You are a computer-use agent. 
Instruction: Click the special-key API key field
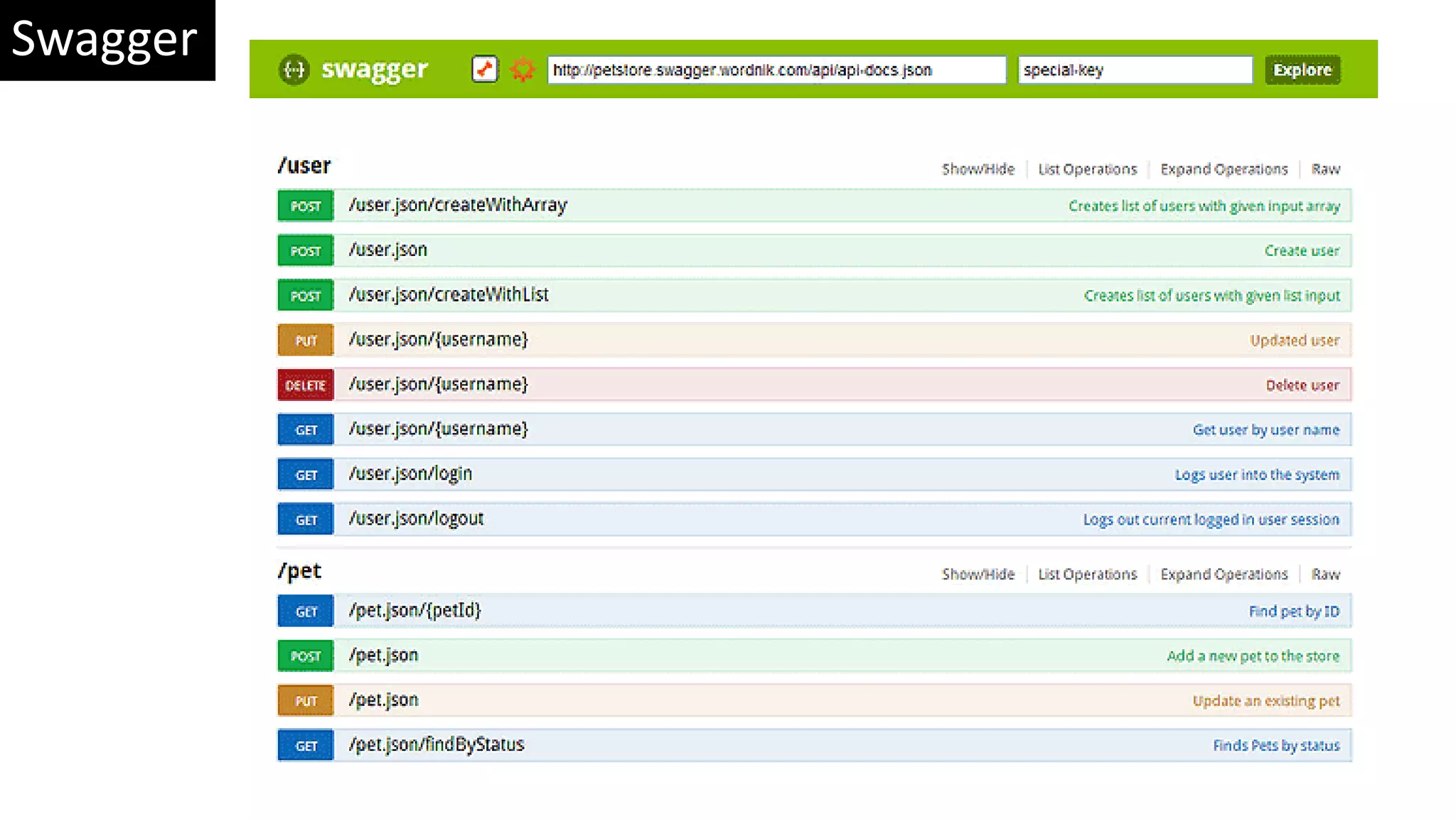click(x=1135, y=70)
